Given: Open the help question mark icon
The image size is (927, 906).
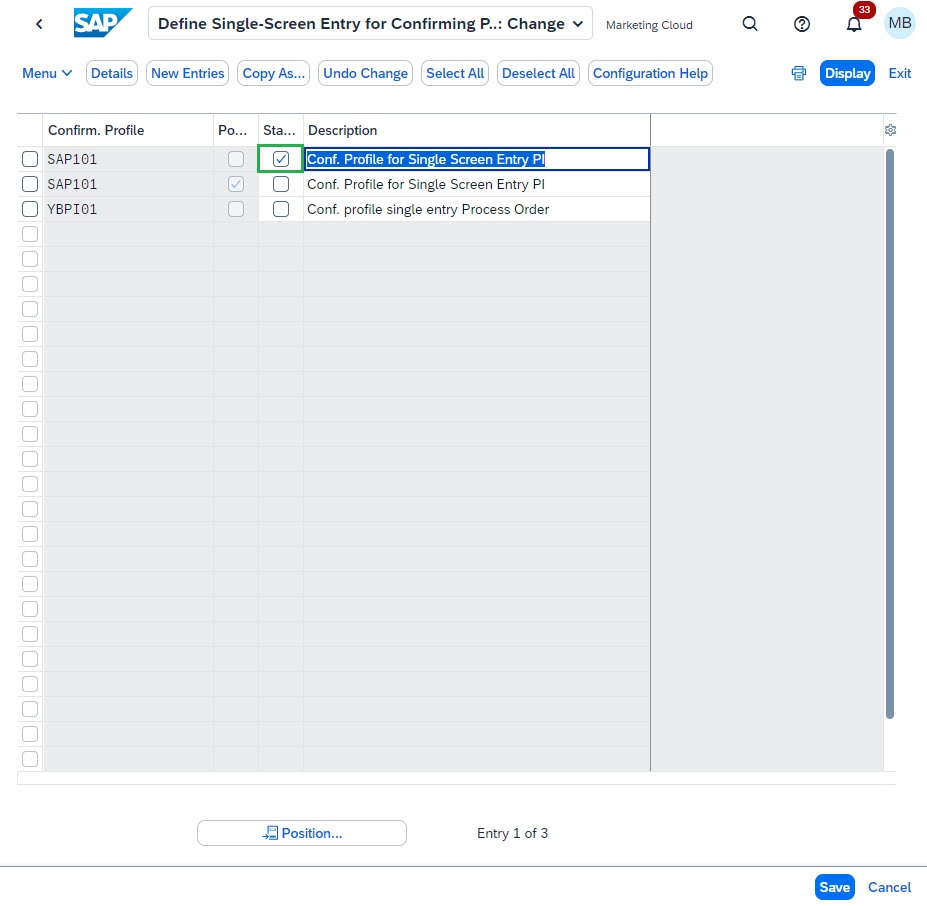Looking at the screenshot, I should (x=802, y=24).
